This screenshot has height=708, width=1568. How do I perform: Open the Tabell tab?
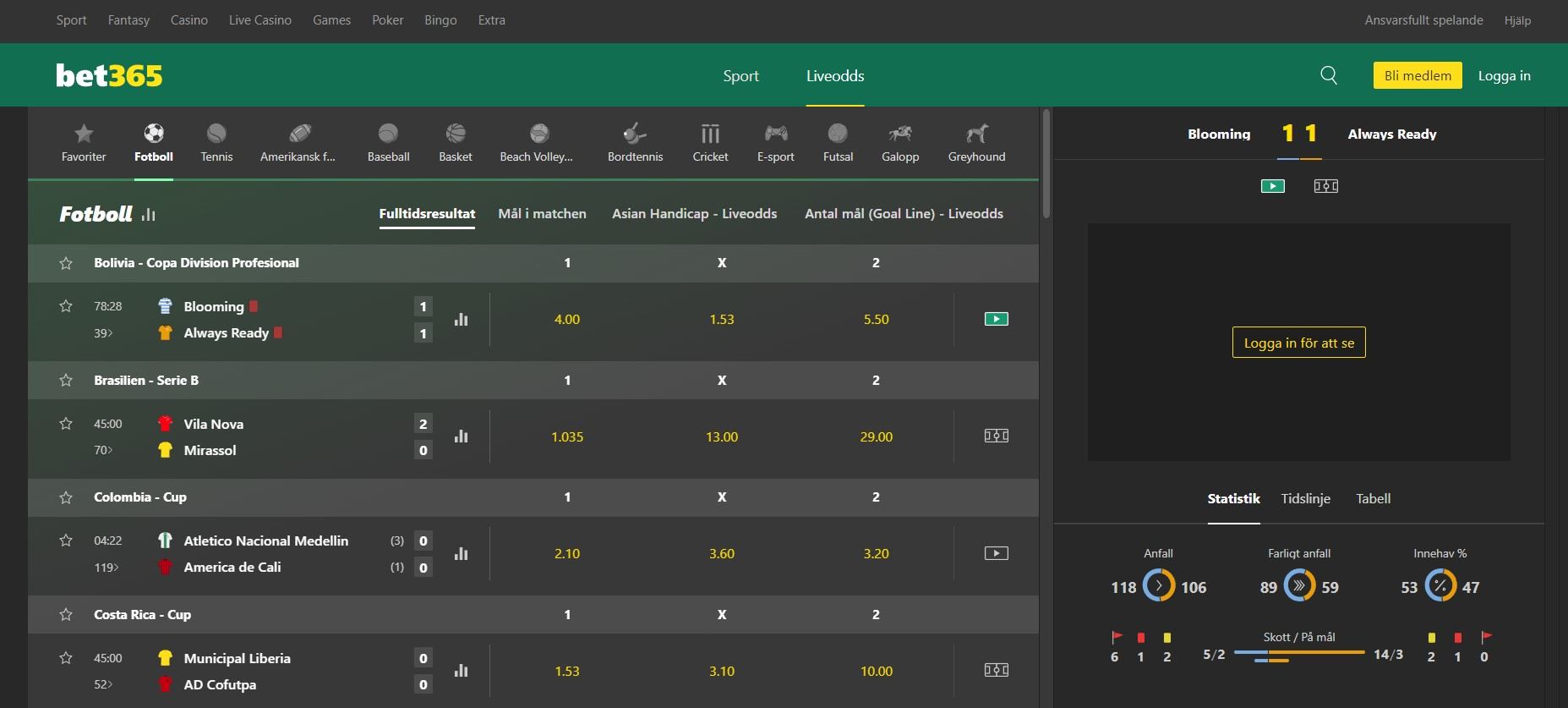coord(1373,499)
